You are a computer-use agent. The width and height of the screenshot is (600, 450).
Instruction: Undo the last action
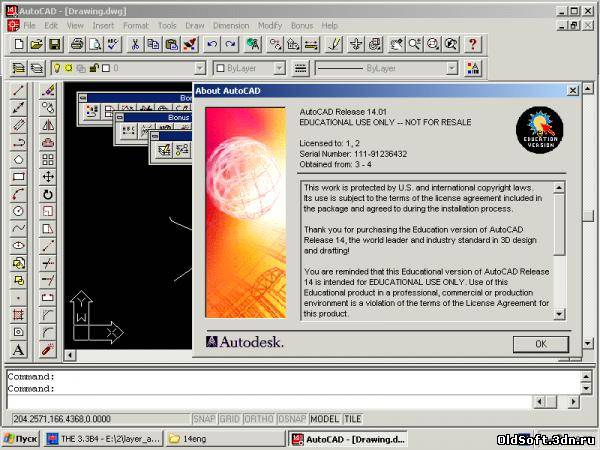pyautogui.click(x=212, y=44)
